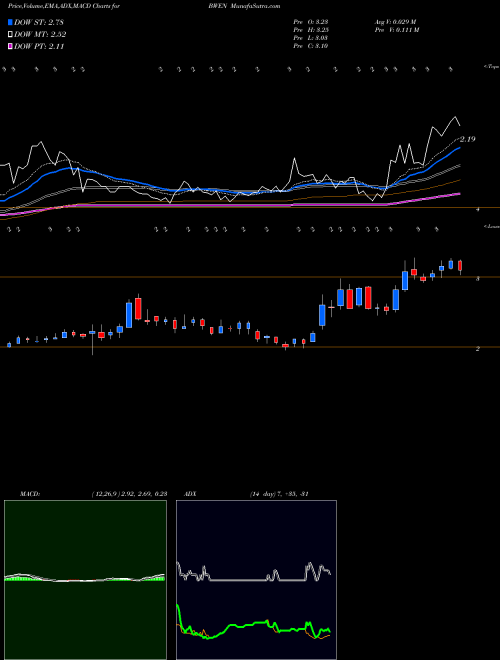Click the 'Pre H: 3.25' high value
The width and height of the screenshot is (500, 660).
pos(311,30)
